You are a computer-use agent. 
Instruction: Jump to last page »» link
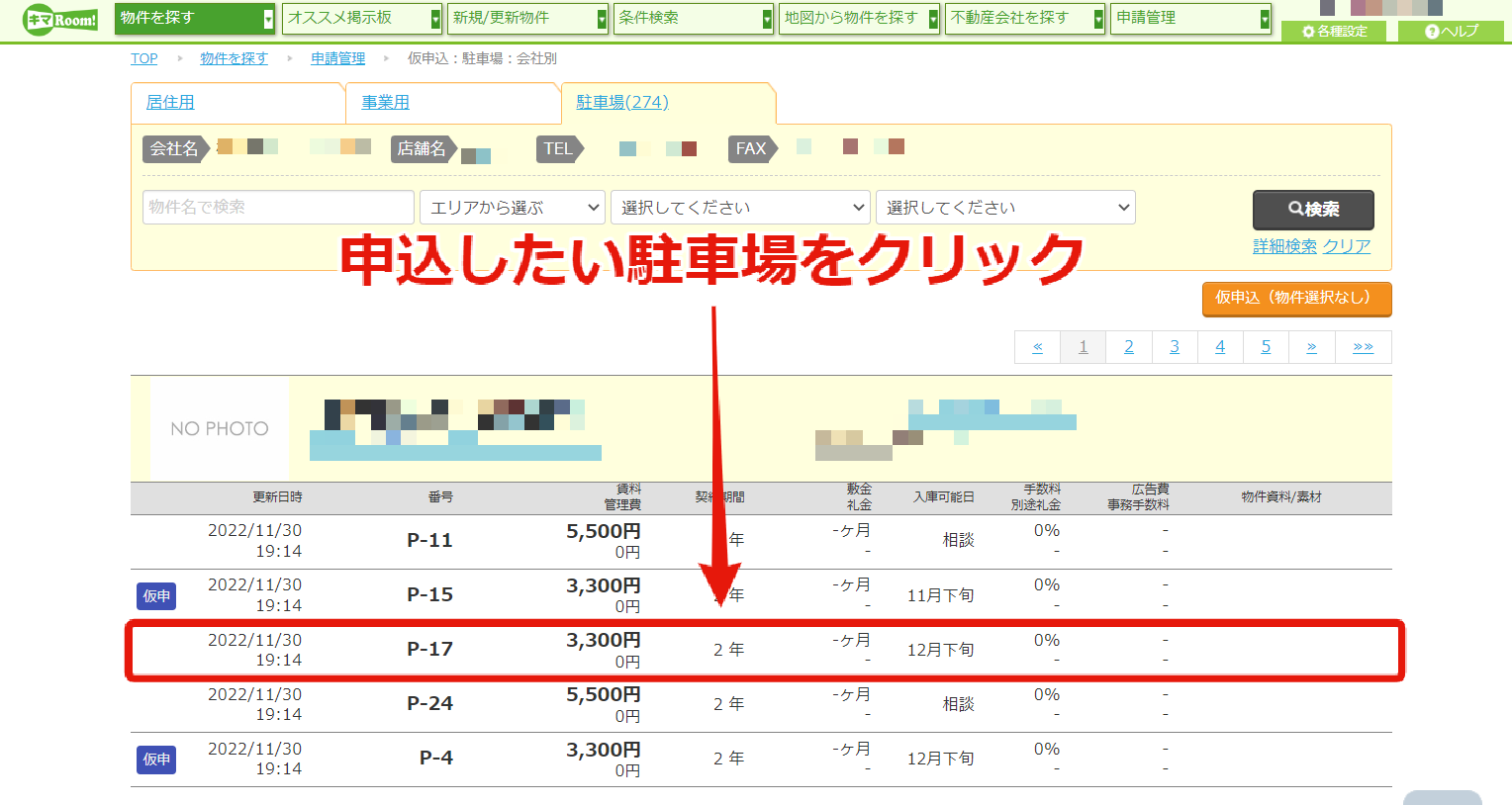1363,347
